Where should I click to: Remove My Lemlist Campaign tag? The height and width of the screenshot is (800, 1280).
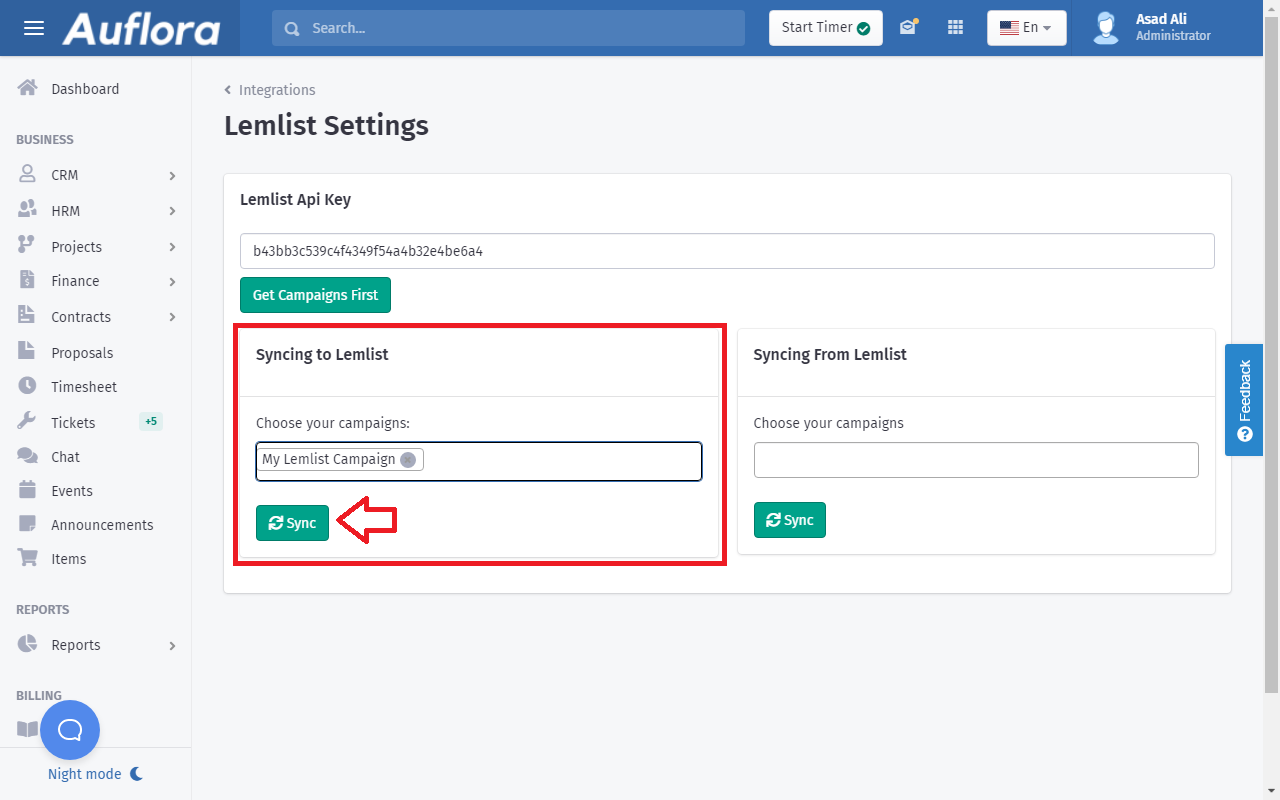[x=408, y=460]
